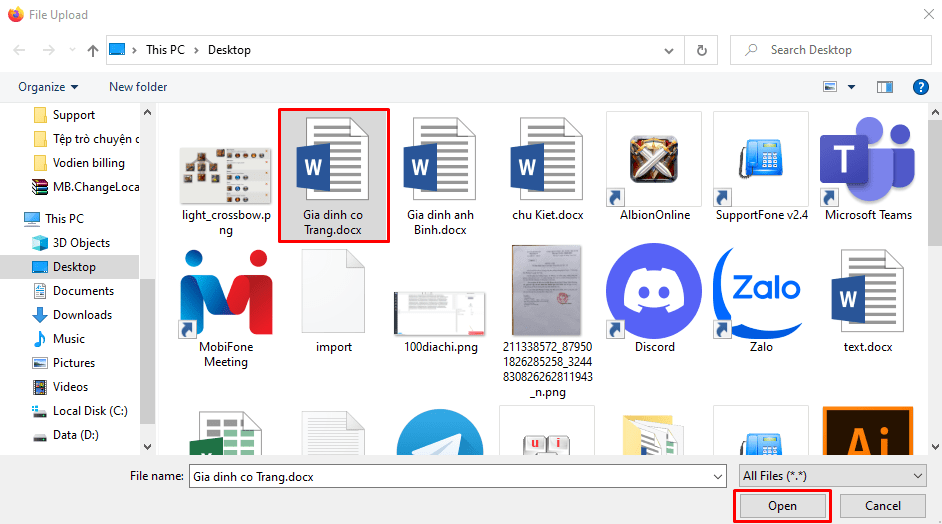Select the Microsoft Teams shortcut
The width and height of the screenshot is (942, 524).
point(867,160)
